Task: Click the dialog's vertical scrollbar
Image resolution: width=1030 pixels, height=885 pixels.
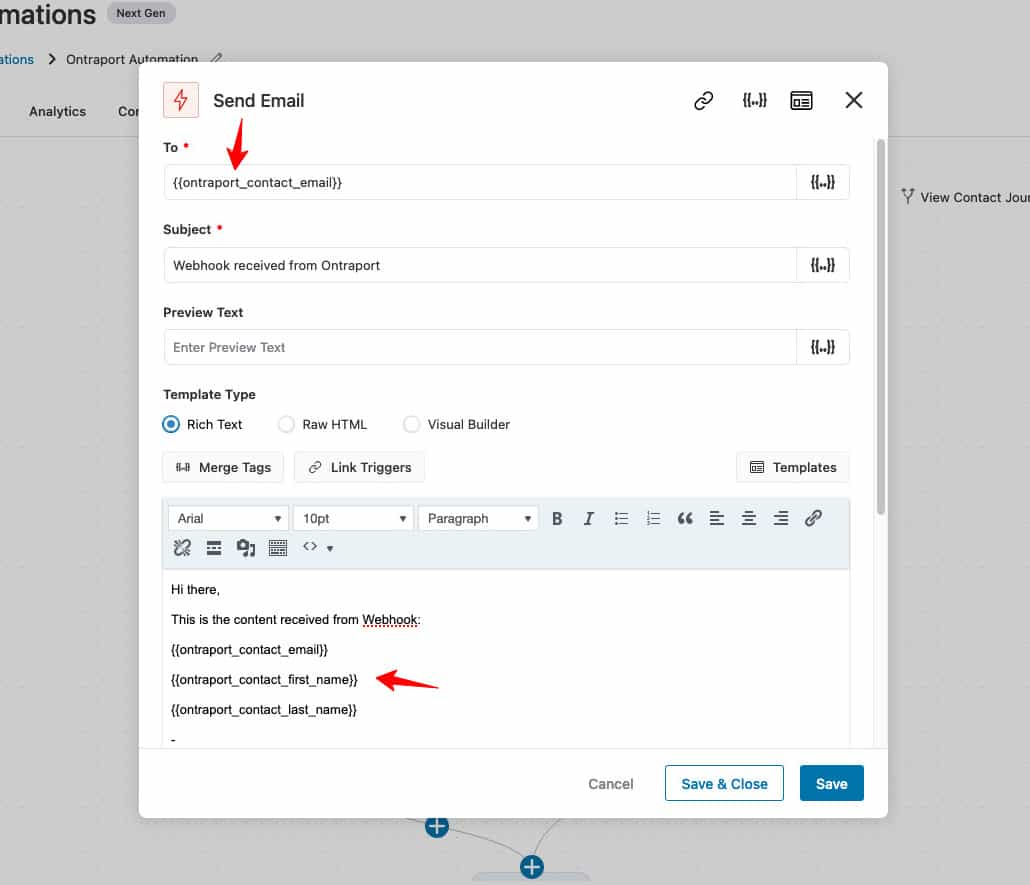Action: coord(881,327)
